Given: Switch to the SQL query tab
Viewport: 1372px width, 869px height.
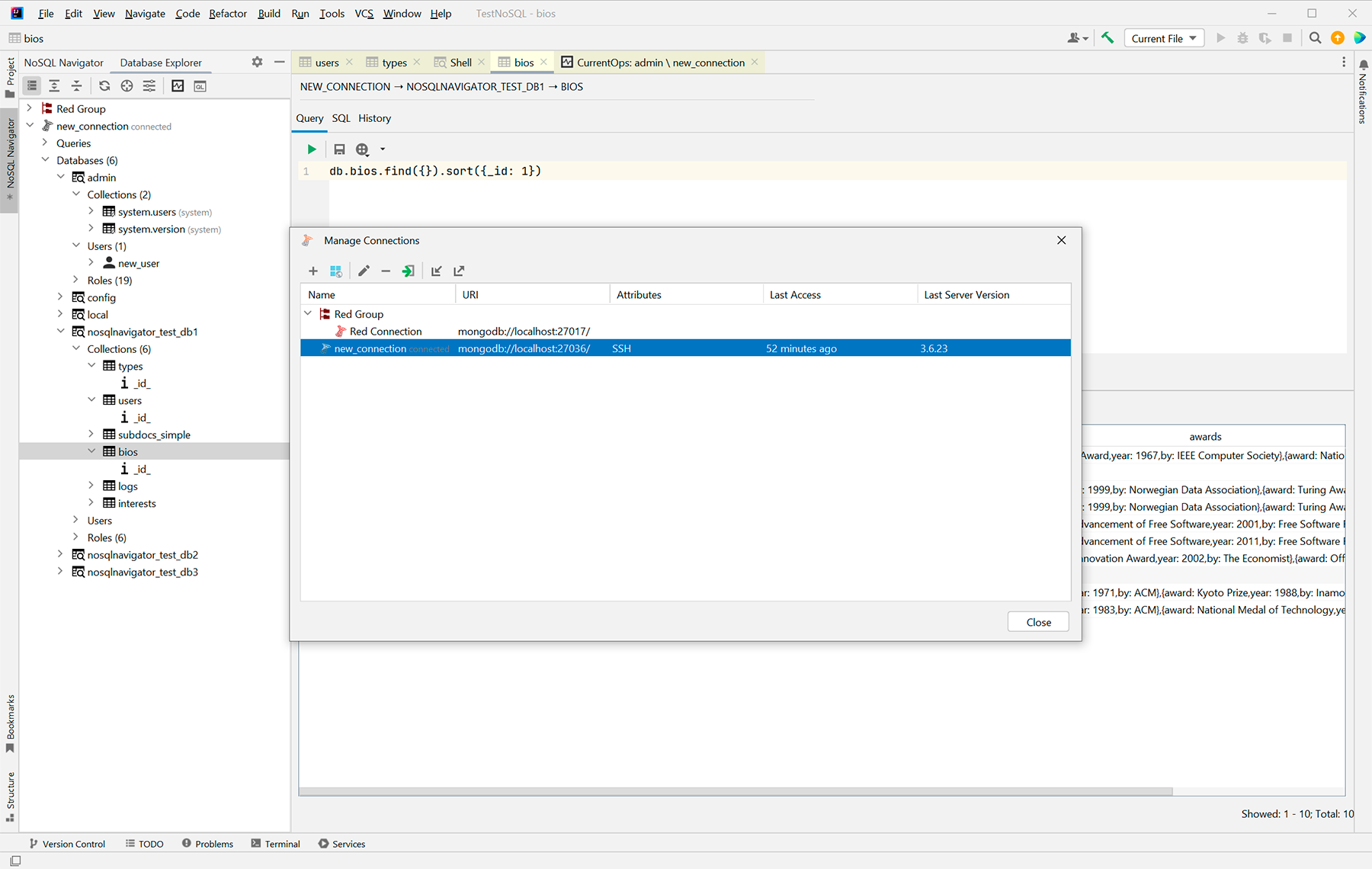Looking at the screenshot, I should tap(341, 118).
